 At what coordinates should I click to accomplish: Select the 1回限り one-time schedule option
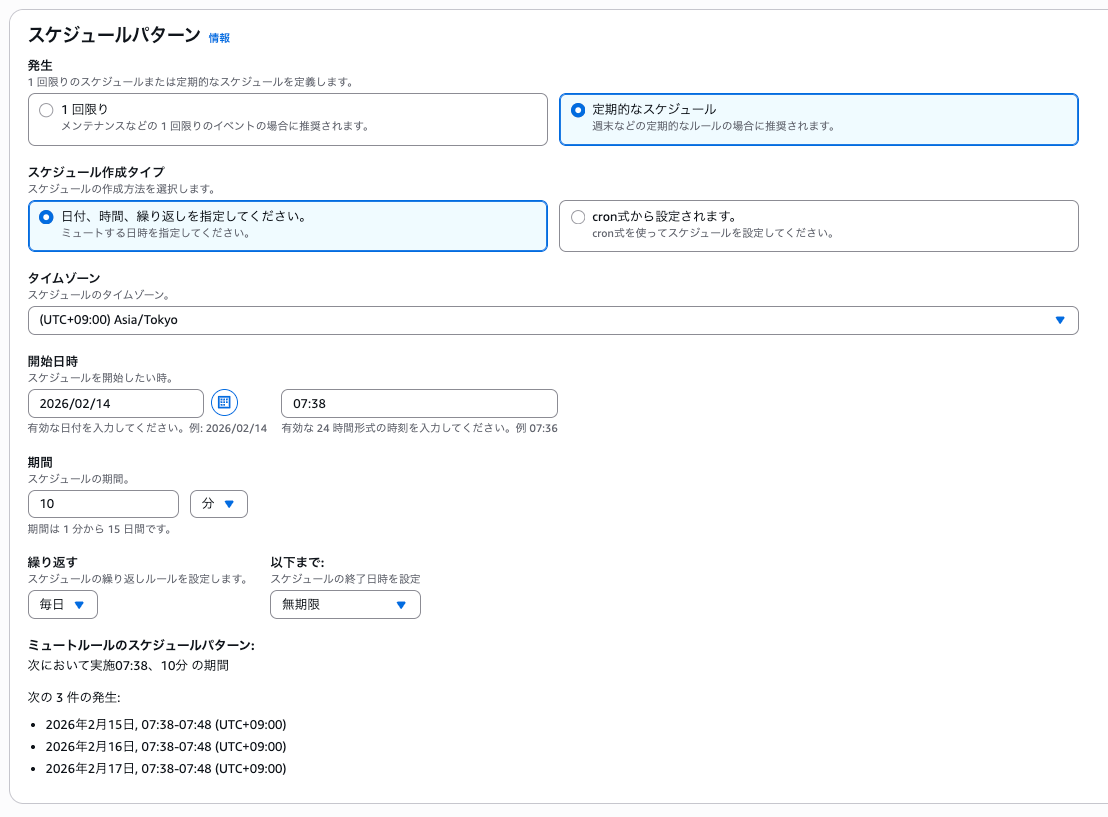45,111
